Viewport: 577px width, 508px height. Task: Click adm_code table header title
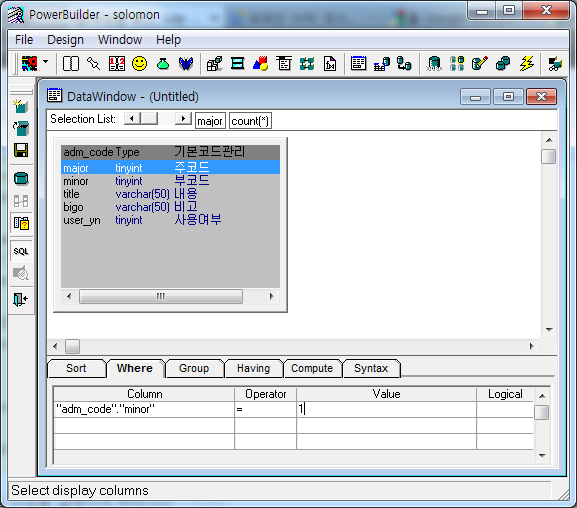[170, 152]
